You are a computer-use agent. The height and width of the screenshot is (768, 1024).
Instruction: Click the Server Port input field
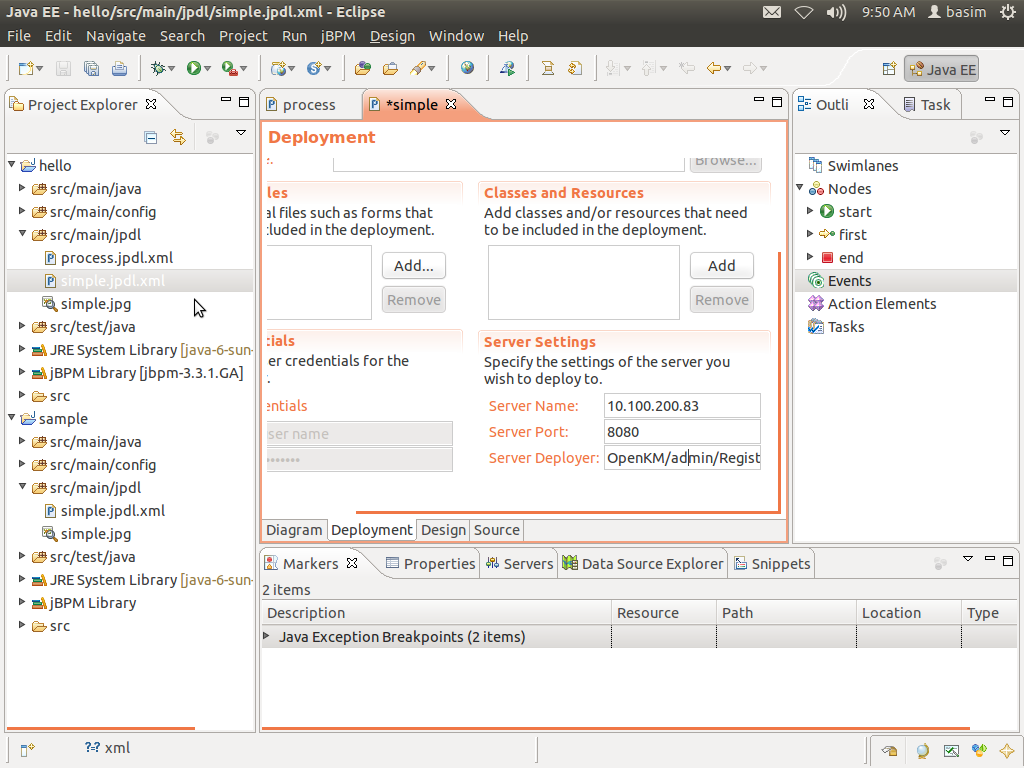point(682,432)
